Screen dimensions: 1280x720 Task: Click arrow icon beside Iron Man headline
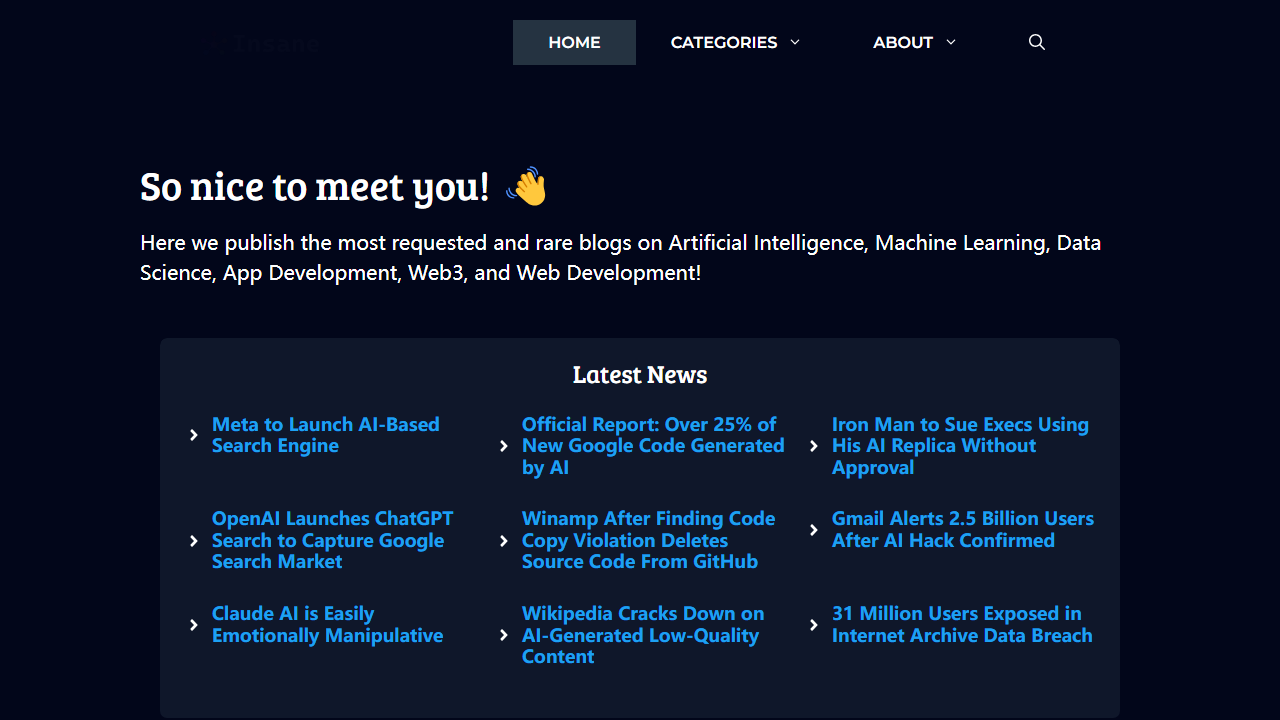(814, 446)
